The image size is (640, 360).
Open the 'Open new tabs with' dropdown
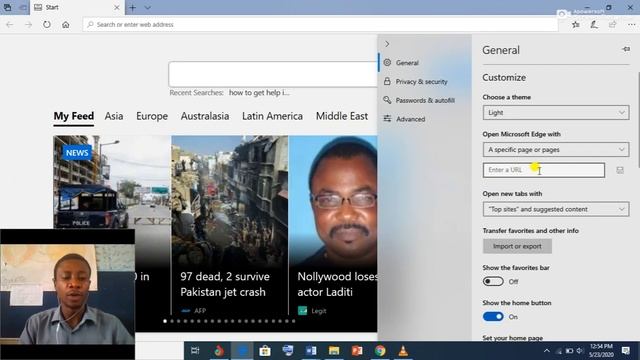pyautogui.click(x=556, y=209)
